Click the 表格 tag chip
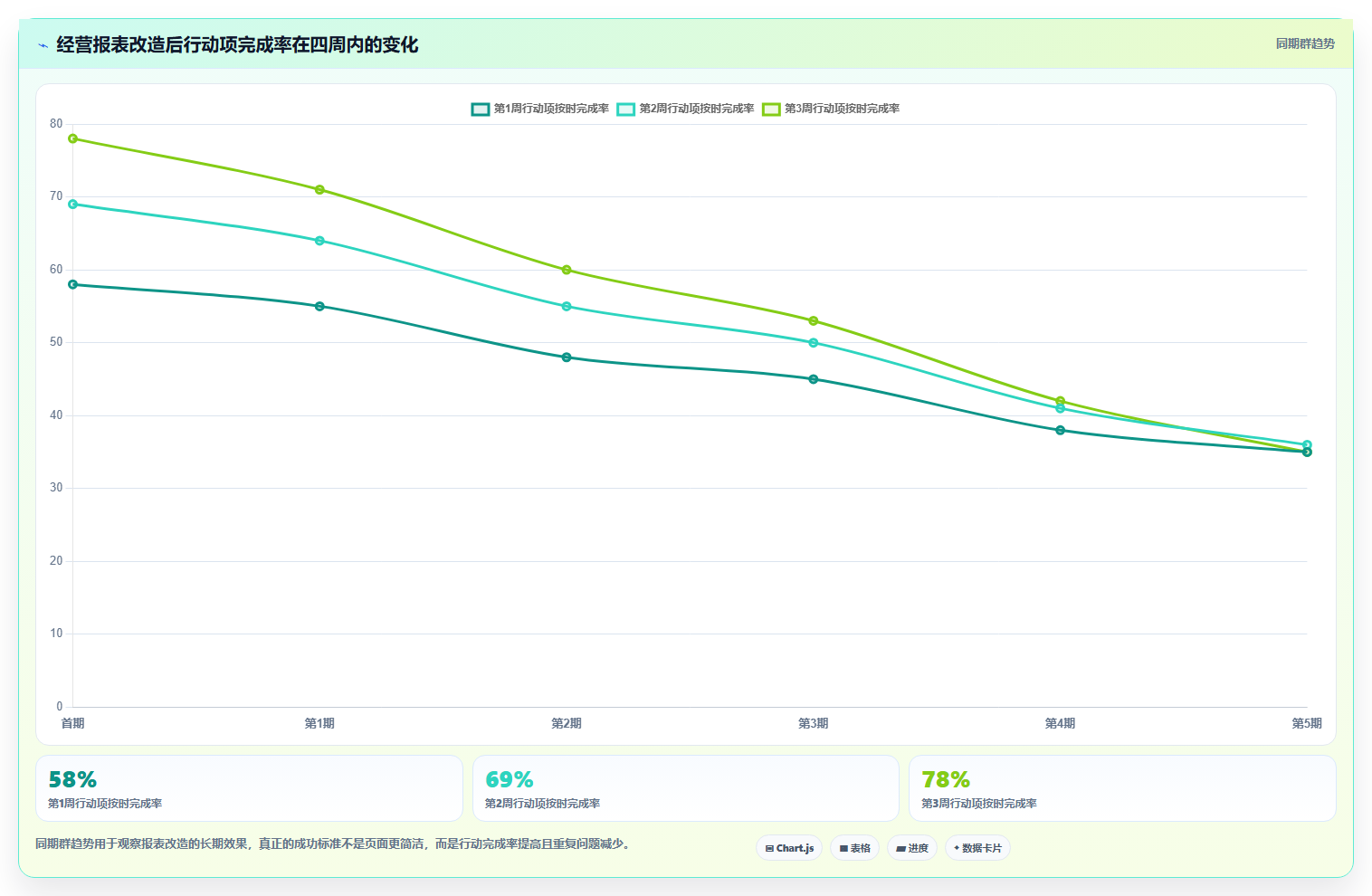 [854, 848]
